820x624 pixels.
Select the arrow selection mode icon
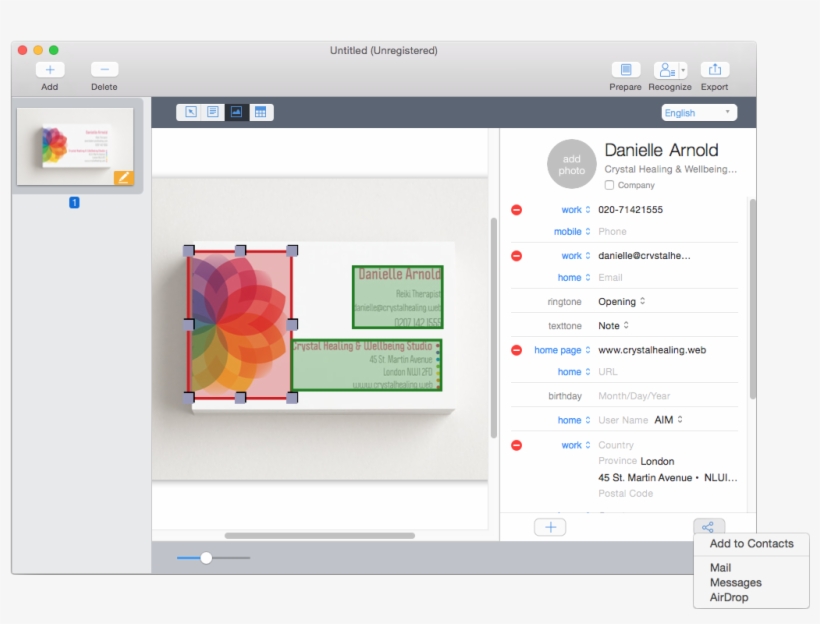(190, 112)
